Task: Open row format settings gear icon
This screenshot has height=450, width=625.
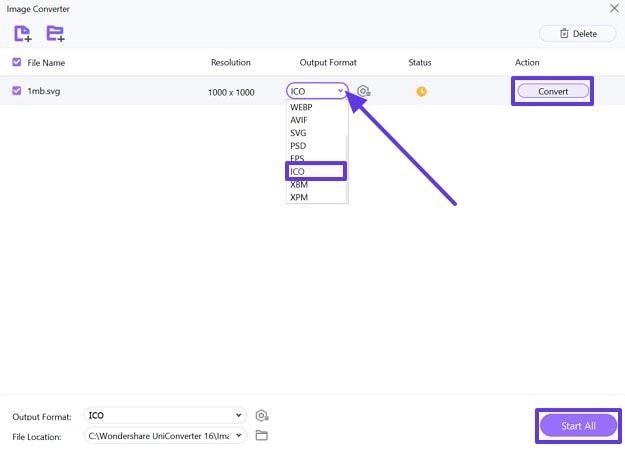Action: pyautogui.click(x=364, y=91)
